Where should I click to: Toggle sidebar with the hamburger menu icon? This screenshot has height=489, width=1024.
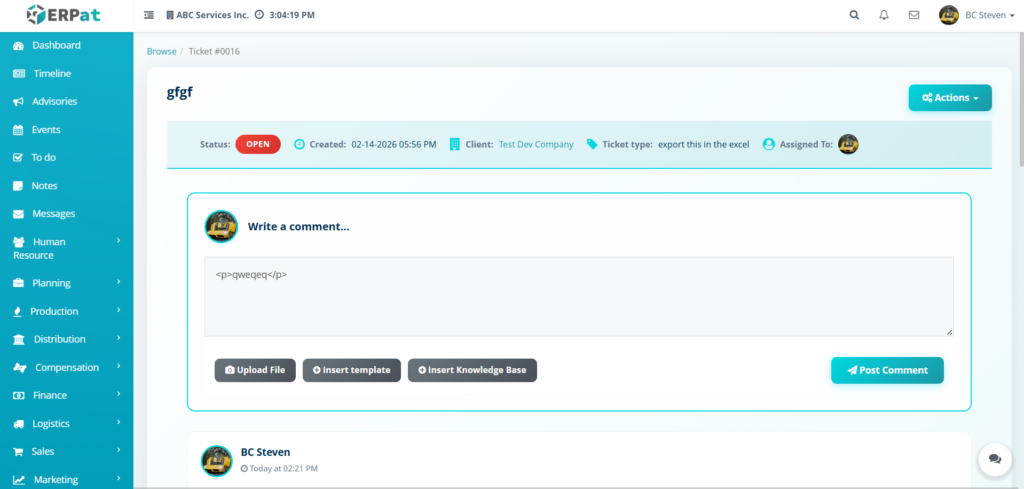(149, 15)
